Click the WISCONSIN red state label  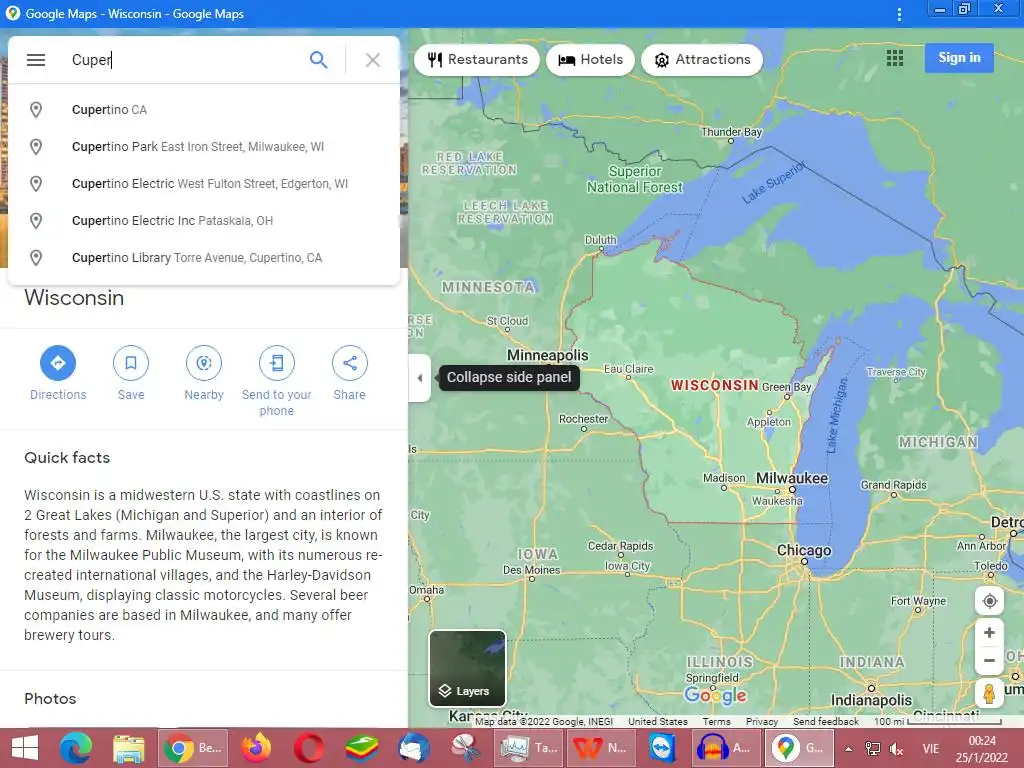714,385
